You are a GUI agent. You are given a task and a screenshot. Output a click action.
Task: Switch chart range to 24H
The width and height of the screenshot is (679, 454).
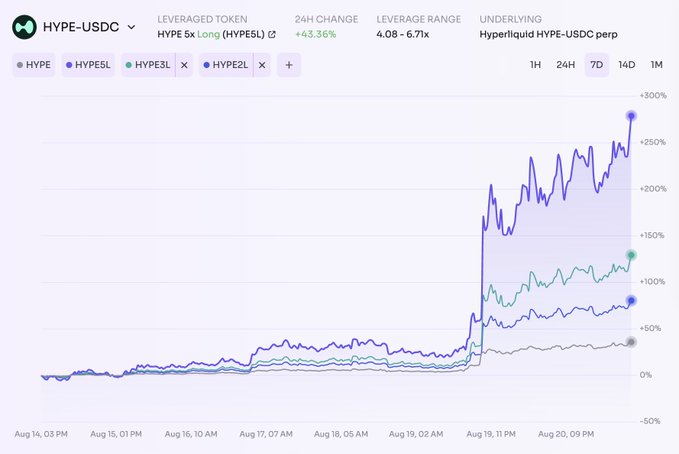point(566,65)
